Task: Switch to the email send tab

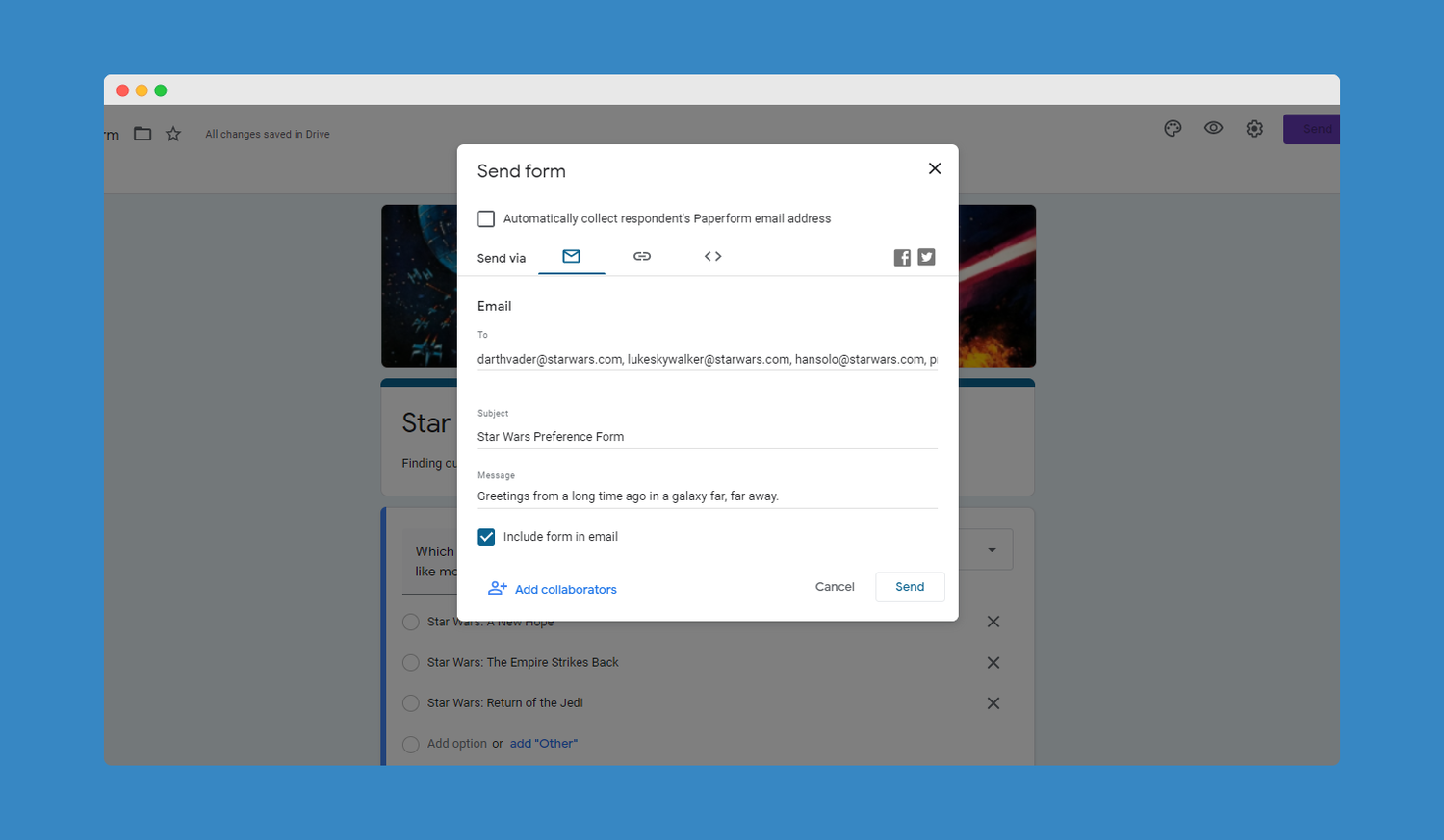Action: pos(571,257)
